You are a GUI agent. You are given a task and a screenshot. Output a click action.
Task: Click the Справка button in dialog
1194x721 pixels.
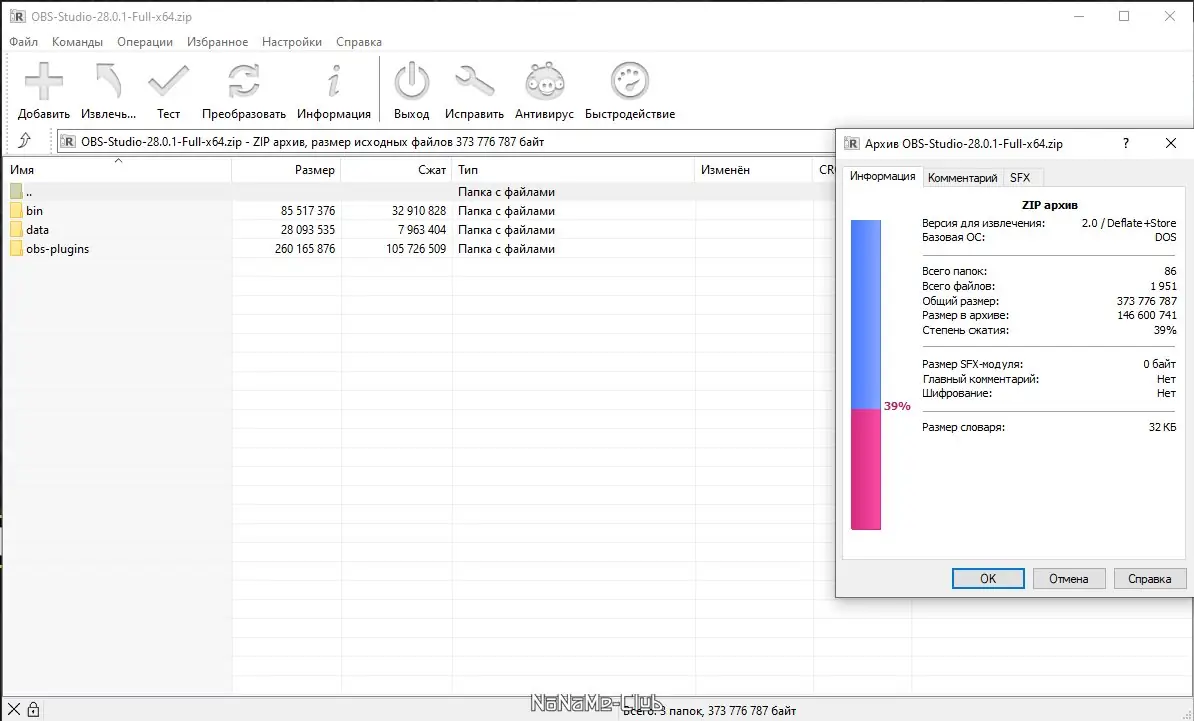coord(1149,578)
